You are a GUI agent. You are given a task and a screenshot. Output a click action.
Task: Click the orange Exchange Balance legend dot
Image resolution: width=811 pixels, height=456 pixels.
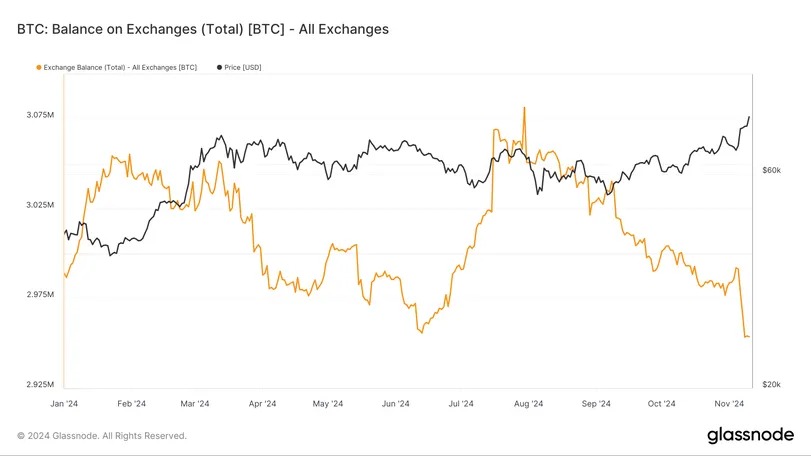pyautogui.click(x=38, y=67)
